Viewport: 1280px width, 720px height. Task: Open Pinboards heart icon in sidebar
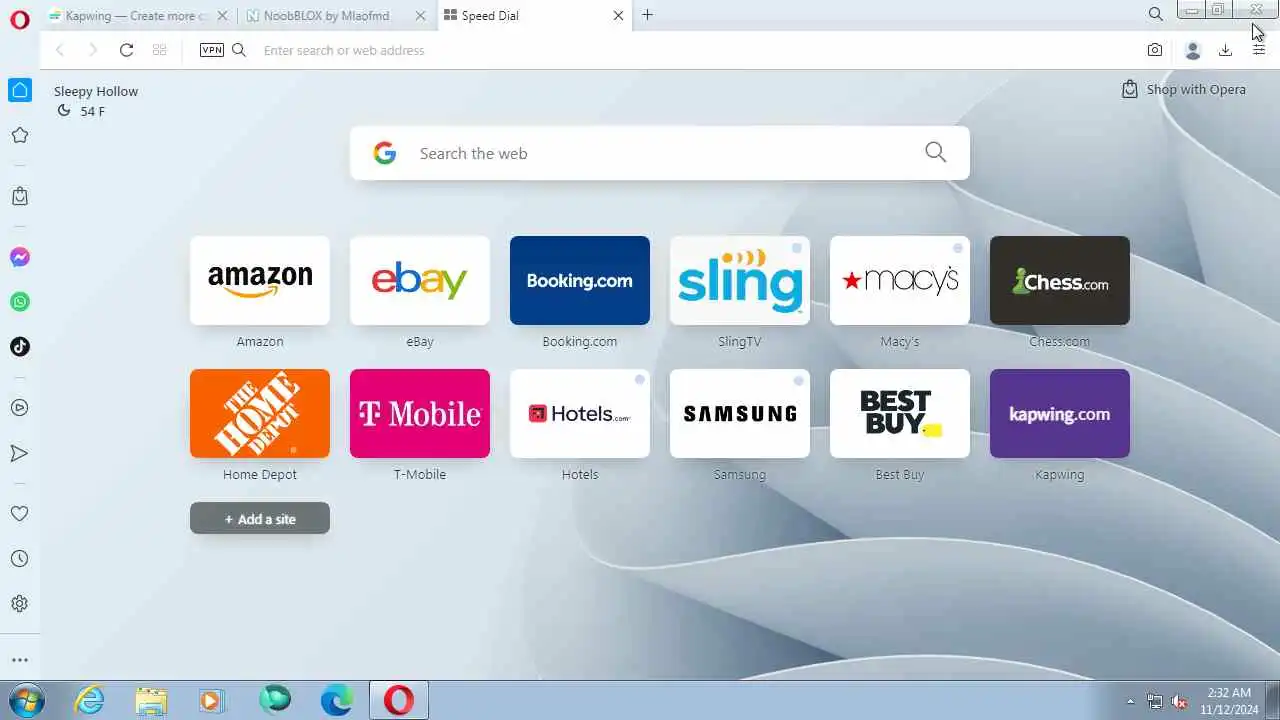coord(19,514)
